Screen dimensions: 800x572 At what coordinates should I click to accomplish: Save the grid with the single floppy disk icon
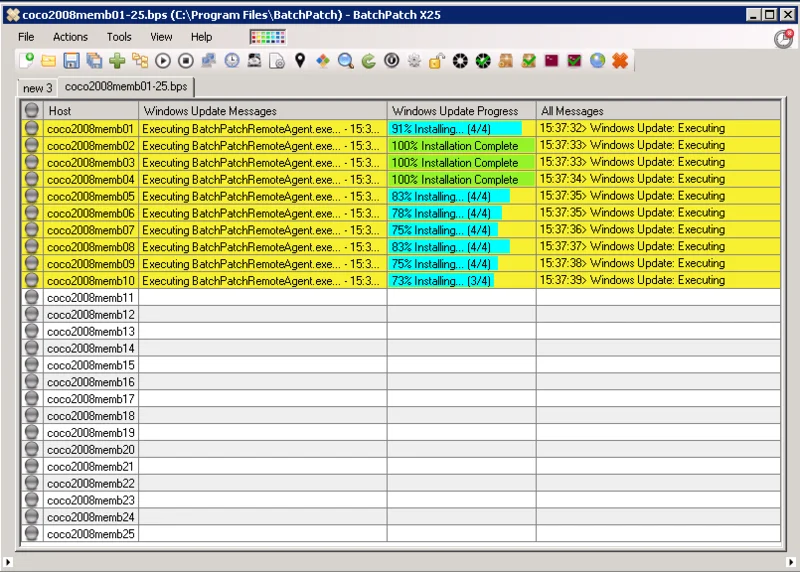coord(71,61)
